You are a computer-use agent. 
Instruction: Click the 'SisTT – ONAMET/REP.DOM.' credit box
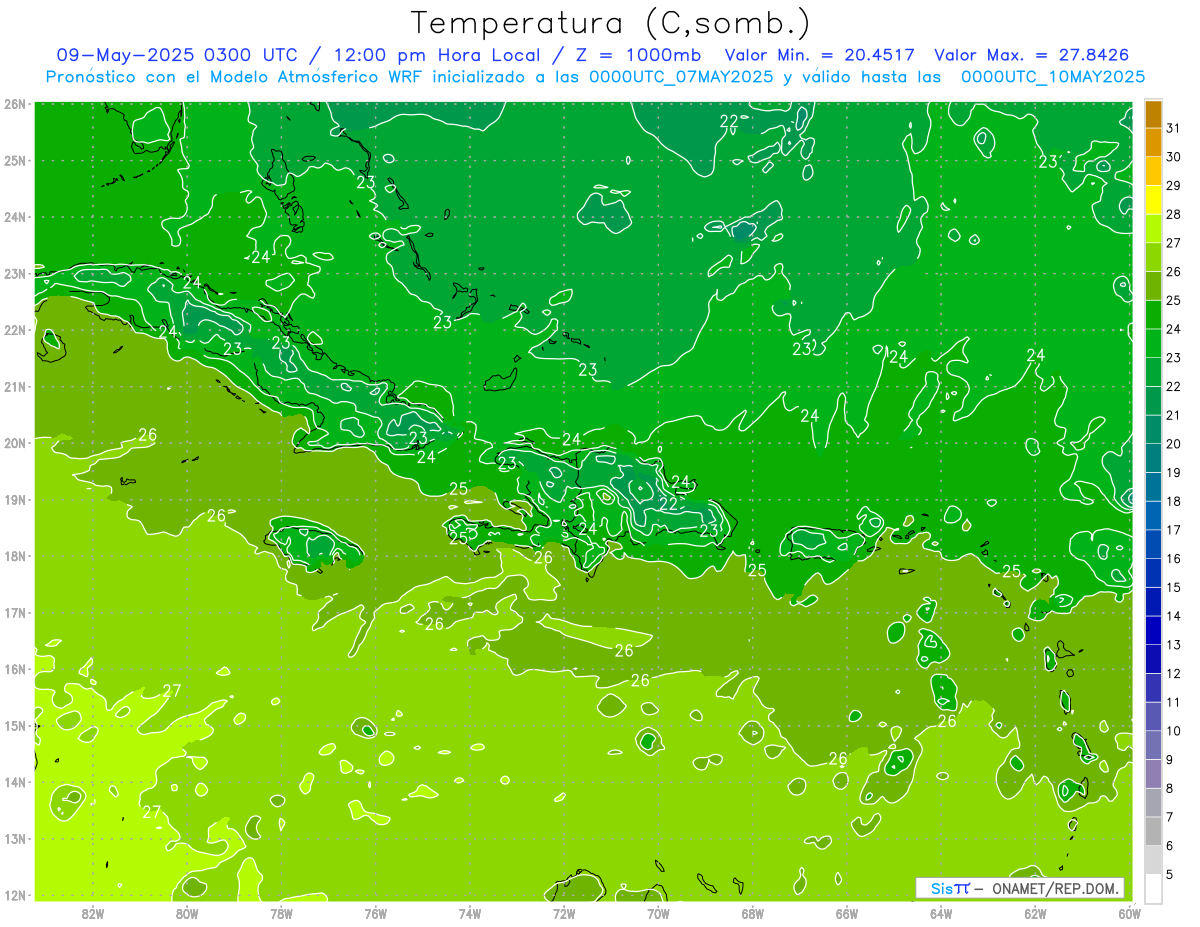tap(1020, 888)
